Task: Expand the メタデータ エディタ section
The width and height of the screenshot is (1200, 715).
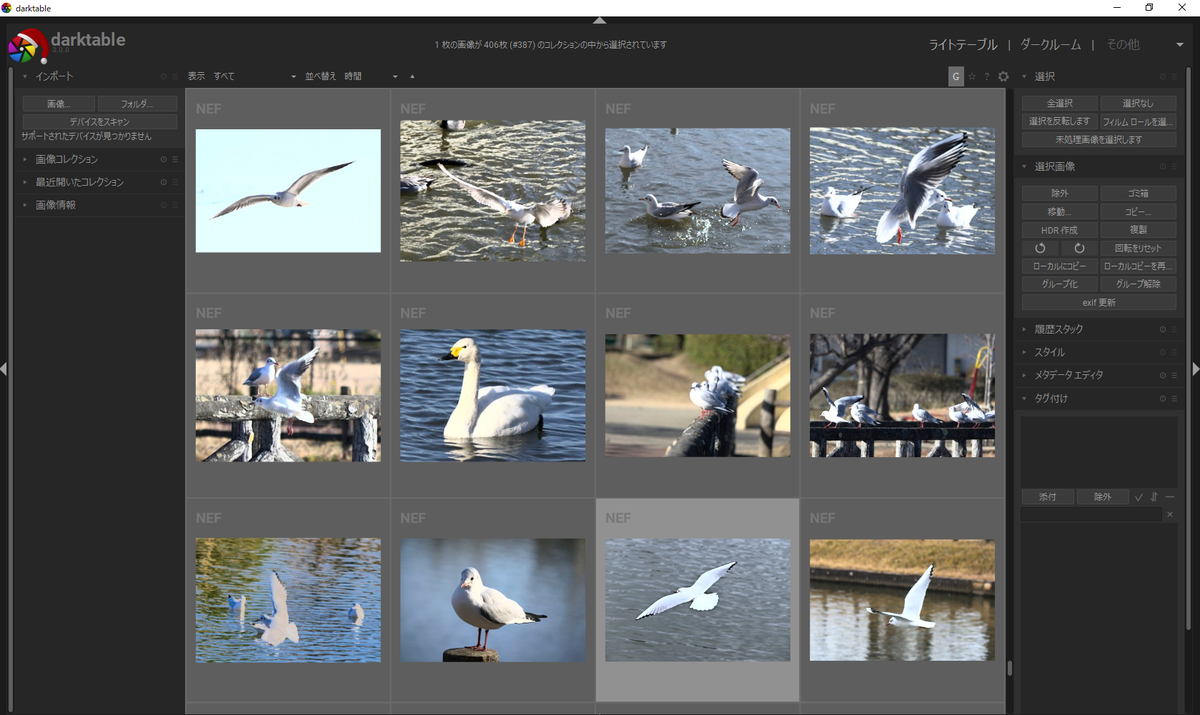Action: (1024, 375)
